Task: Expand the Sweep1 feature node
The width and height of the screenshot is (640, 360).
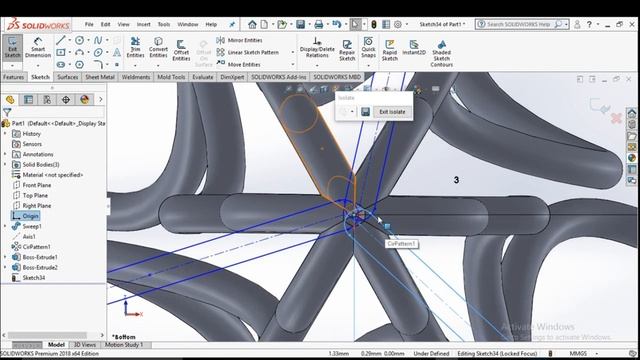Action: click(5, 226)
